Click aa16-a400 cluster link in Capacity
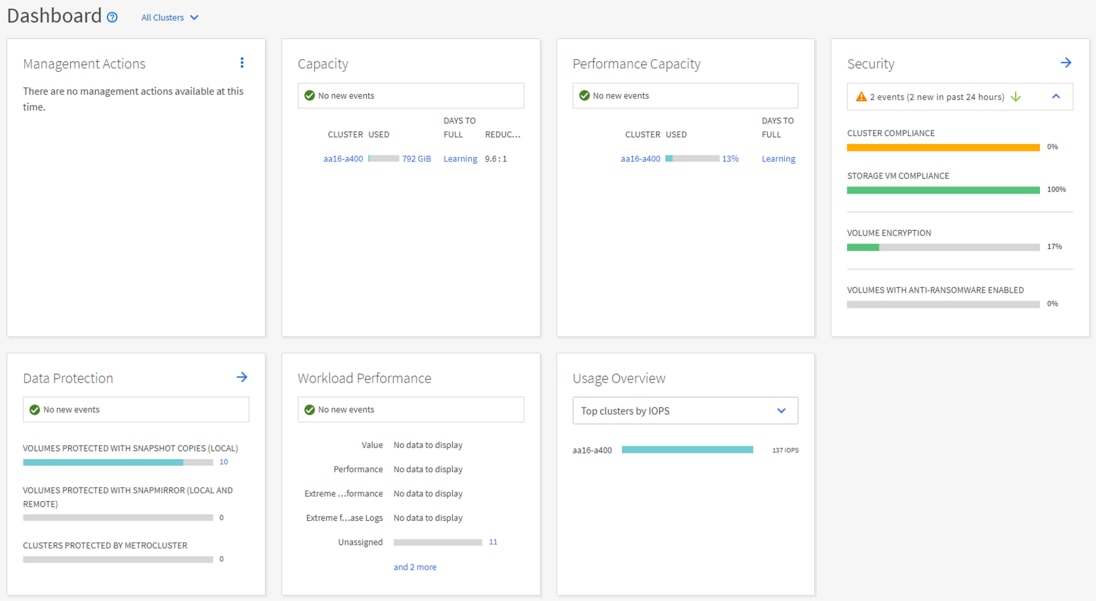Viewport: 1096px width, 601px height. tap(343, 159)
